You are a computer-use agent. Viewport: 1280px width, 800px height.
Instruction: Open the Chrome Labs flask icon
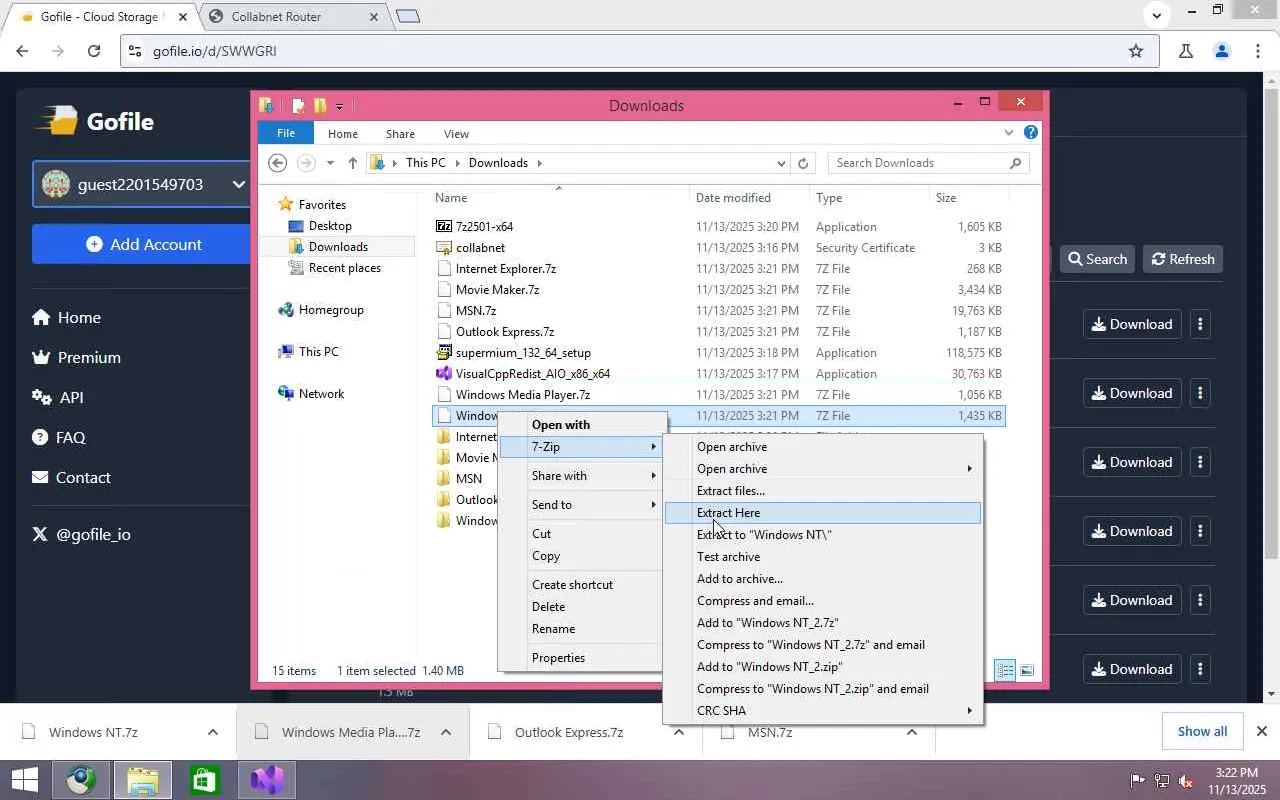click(1186, 51)
